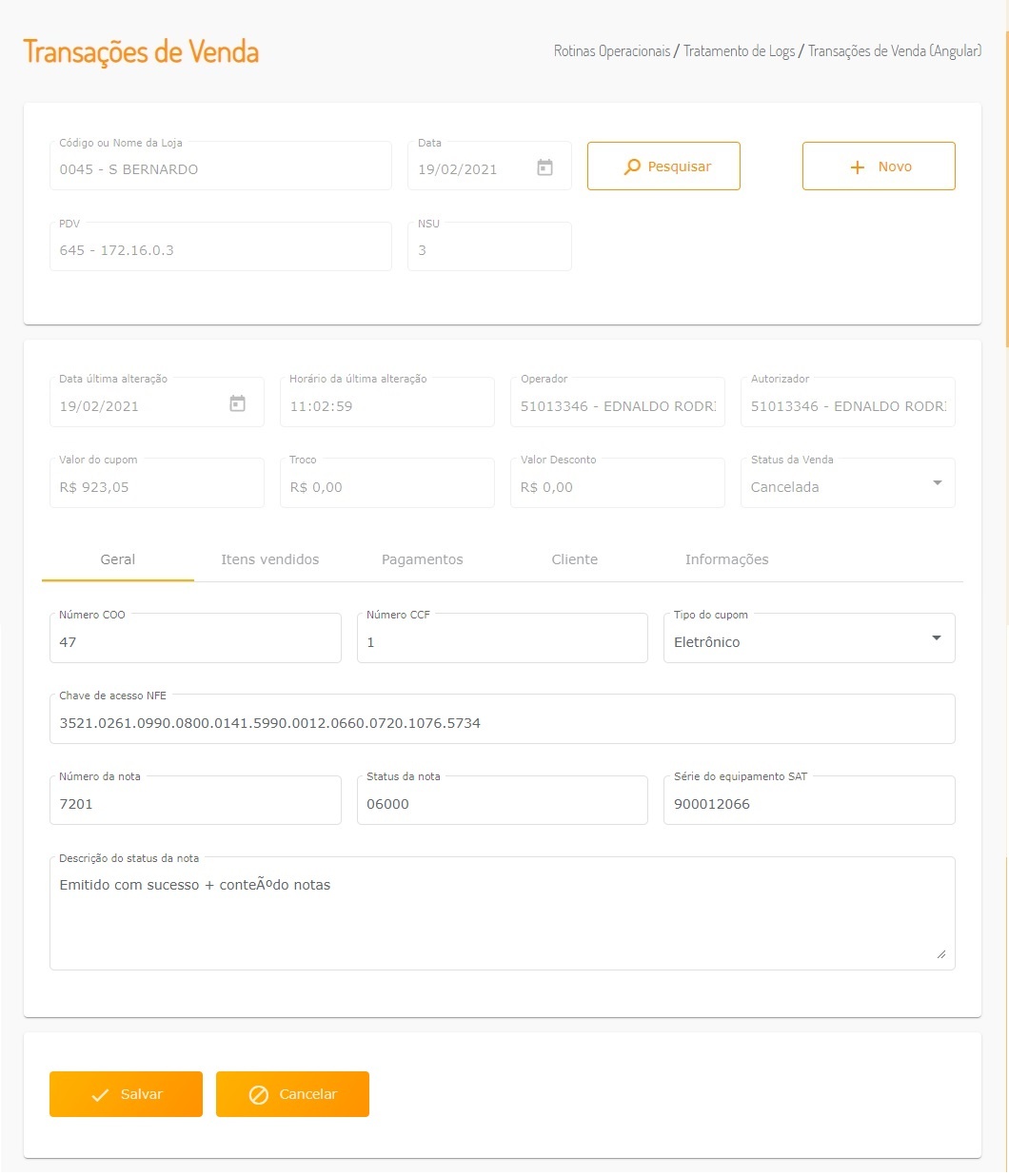Expand the Status da Venda dropdown
Image resolution: width=1009 pixels, height=1176 pixels.
[937, 483]
